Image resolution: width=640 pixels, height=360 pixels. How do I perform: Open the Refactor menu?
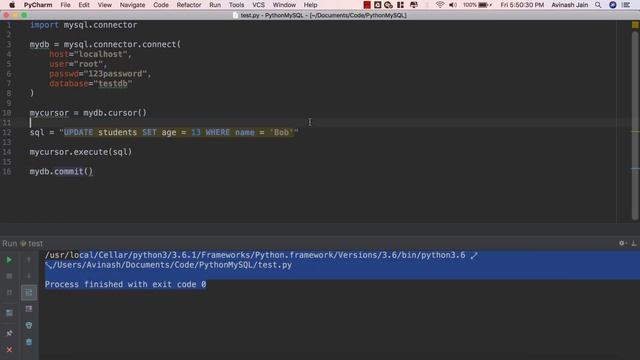(189, 5)
